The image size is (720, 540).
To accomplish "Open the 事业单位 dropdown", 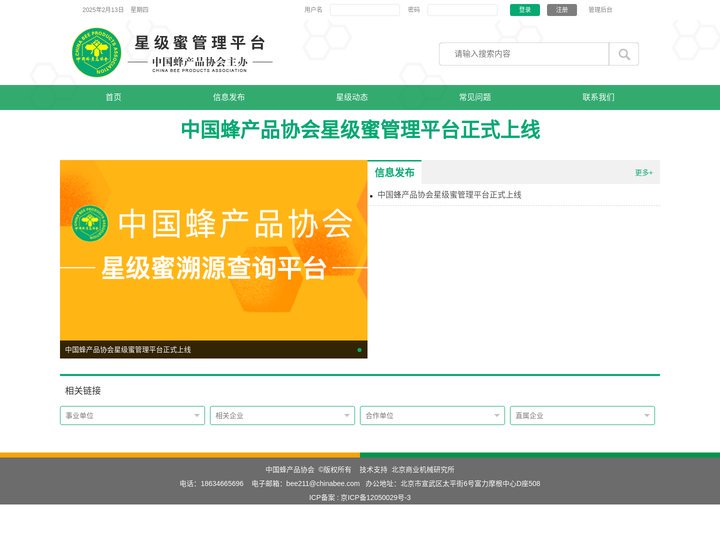I will [x=132, y=416].
